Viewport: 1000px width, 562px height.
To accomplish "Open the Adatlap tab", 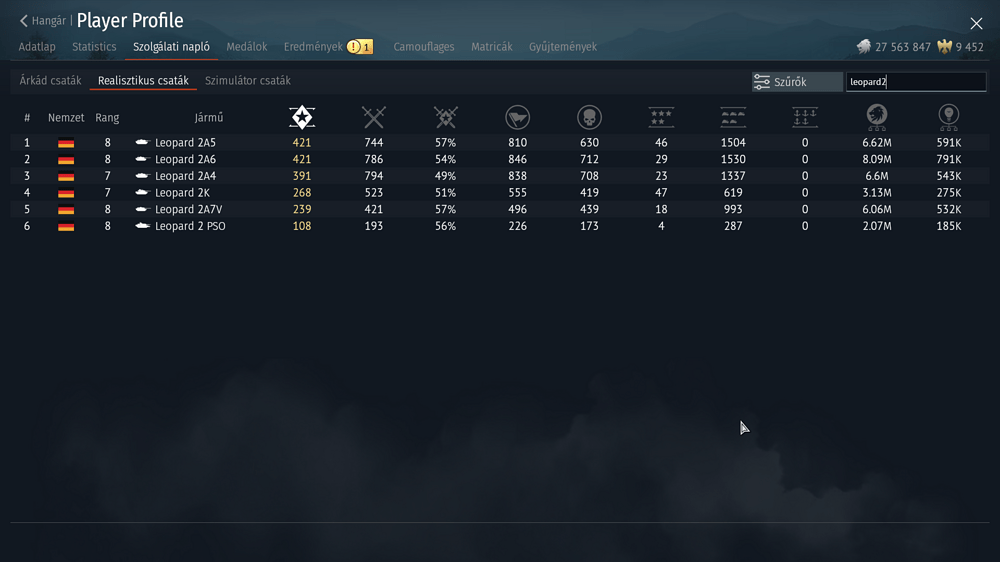I will point(37,47).
